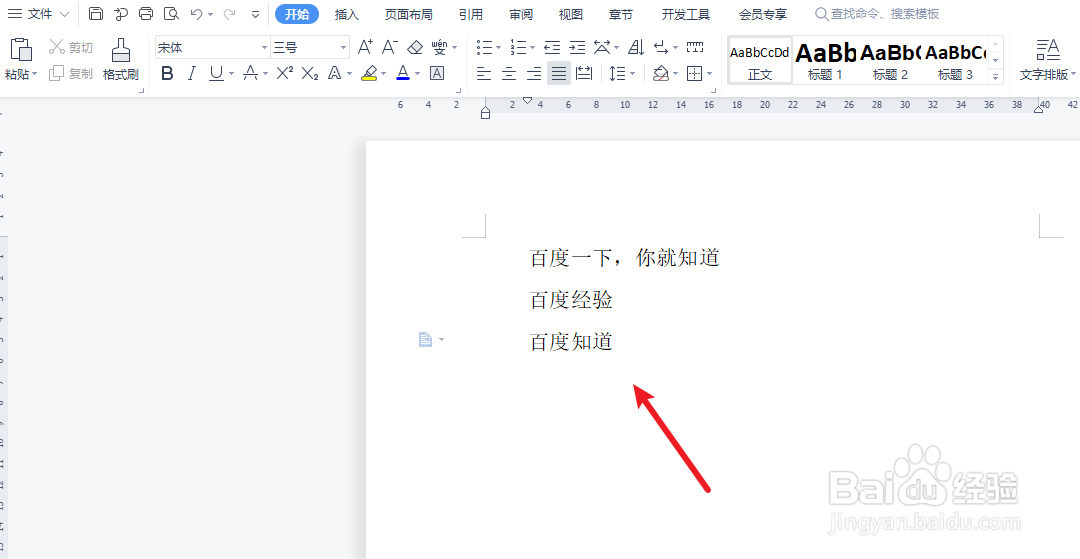Toggle Underline formatting

click(216, 73)
